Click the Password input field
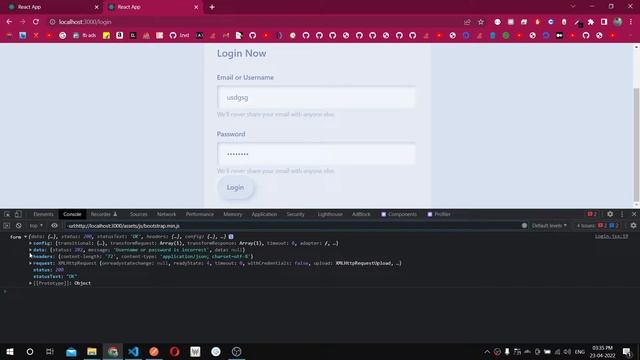Screen dimensions: 640x360 316,154
